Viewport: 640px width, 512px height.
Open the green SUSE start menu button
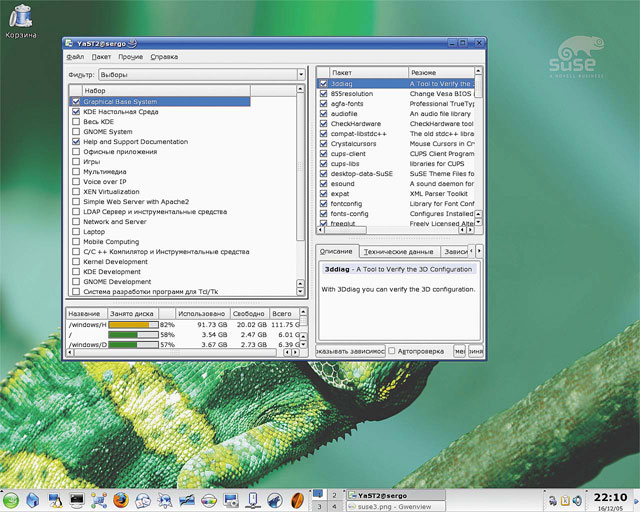click(x=11, y=500)
